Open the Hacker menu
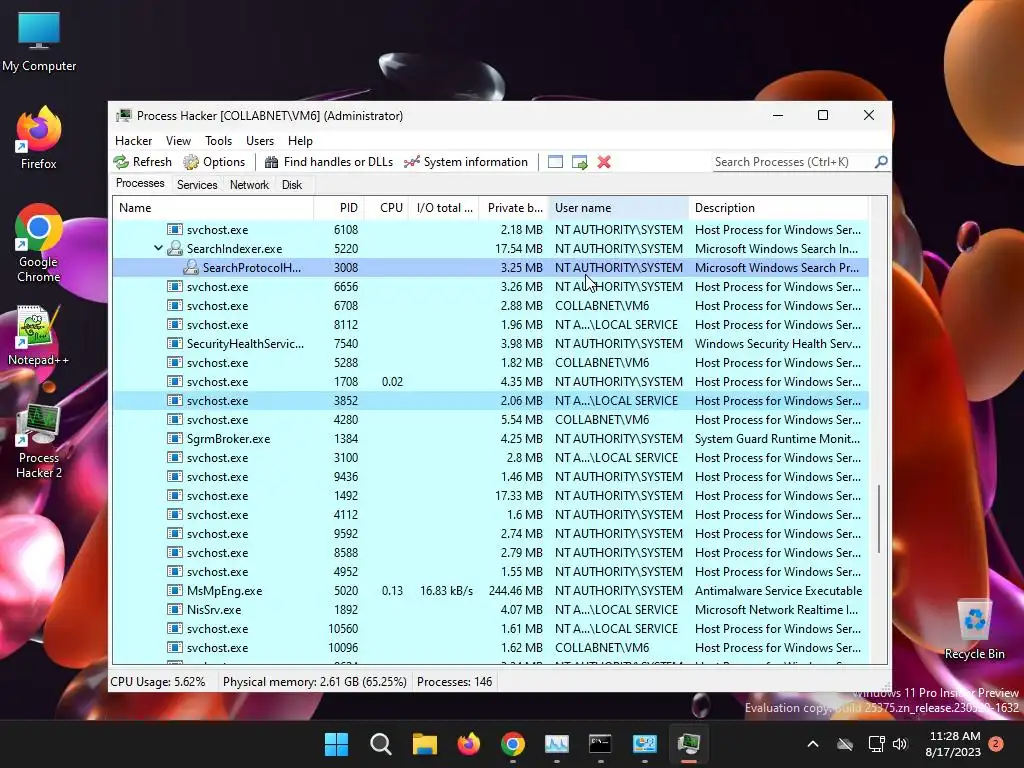 pos(133,140)
